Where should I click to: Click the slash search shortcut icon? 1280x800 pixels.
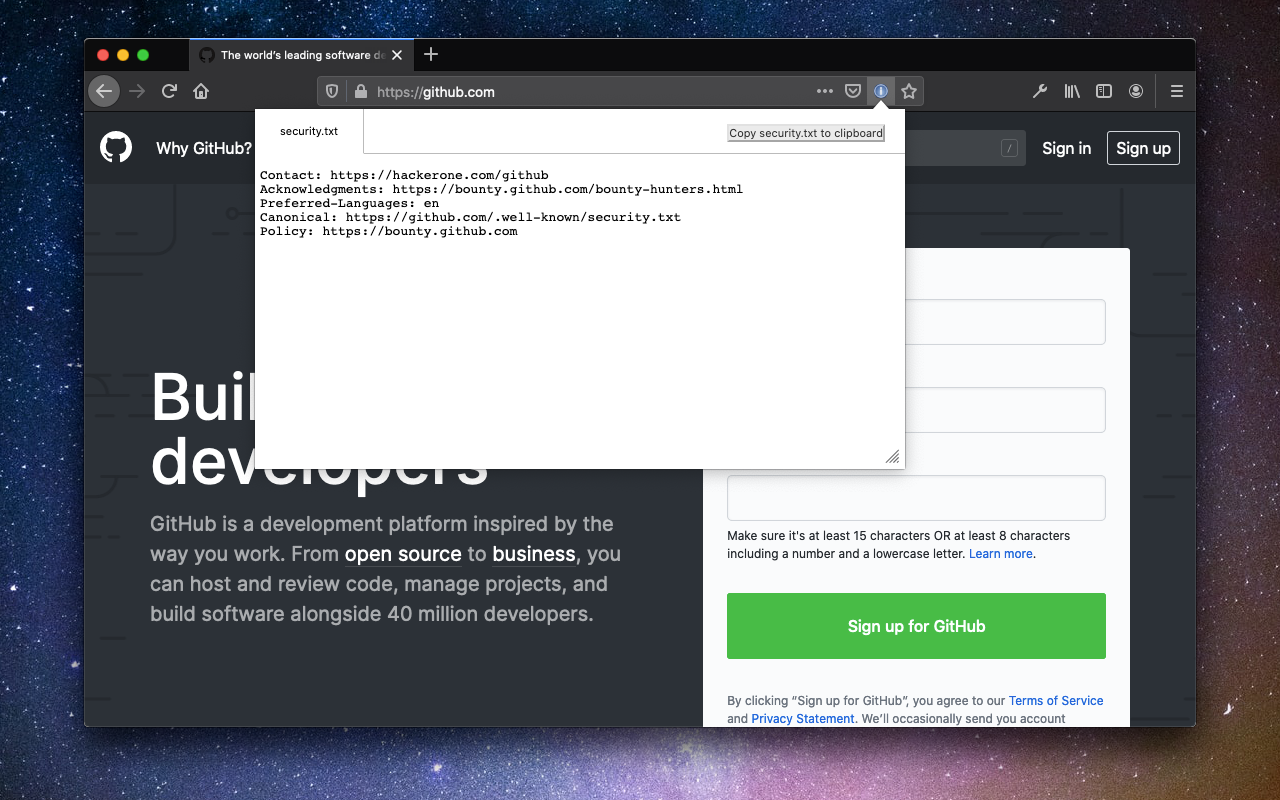pos(1009,148)
